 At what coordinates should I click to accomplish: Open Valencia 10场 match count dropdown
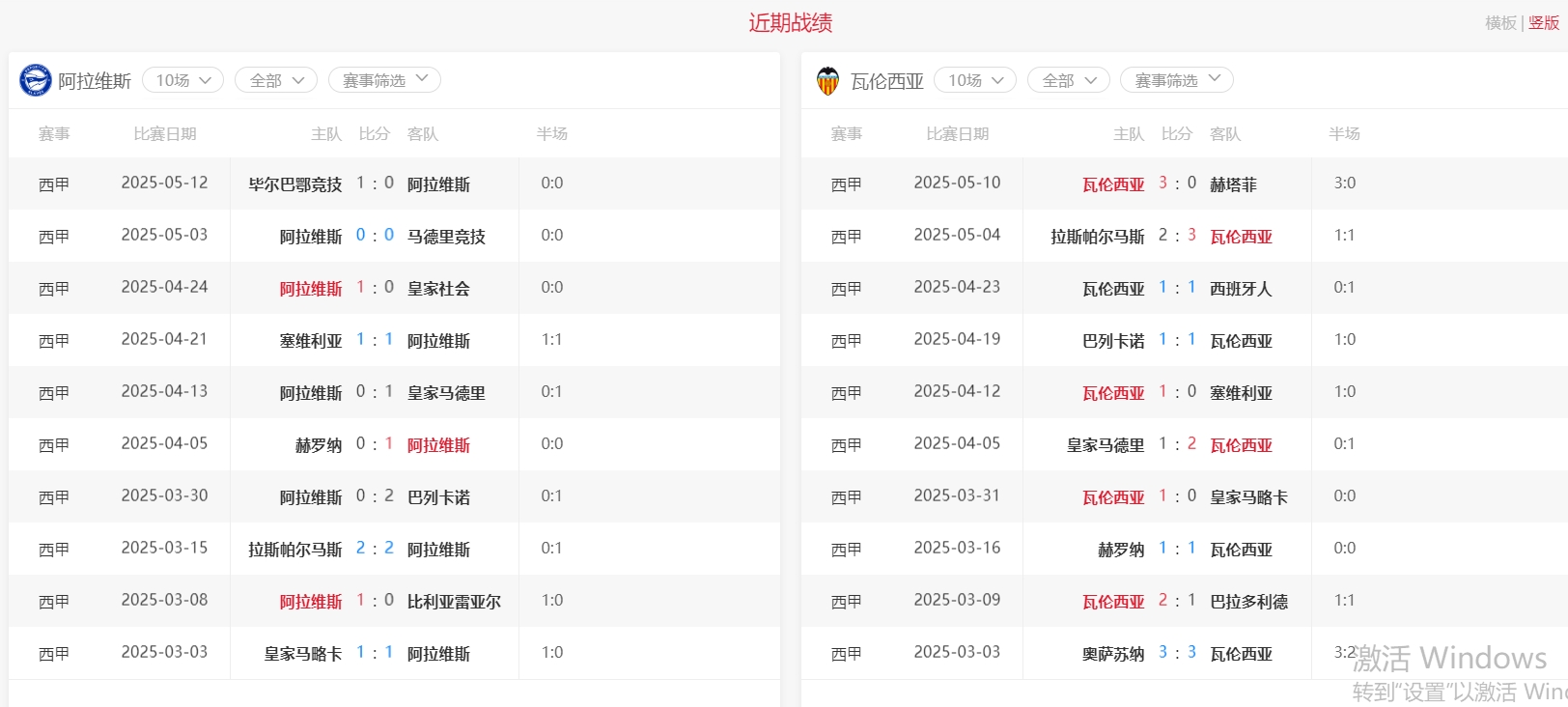click(x=975, y=80)
